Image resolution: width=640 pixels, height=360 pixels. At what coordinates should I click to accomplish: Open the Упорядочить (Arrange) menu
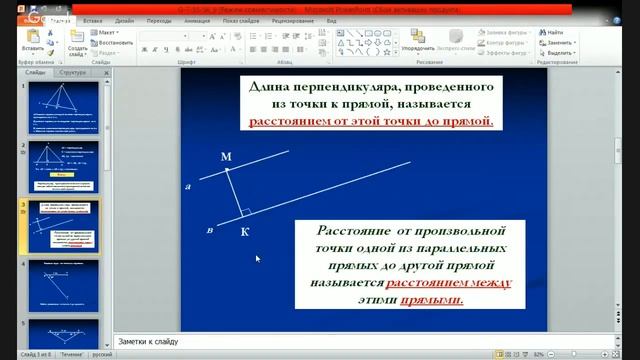point(418,41)
